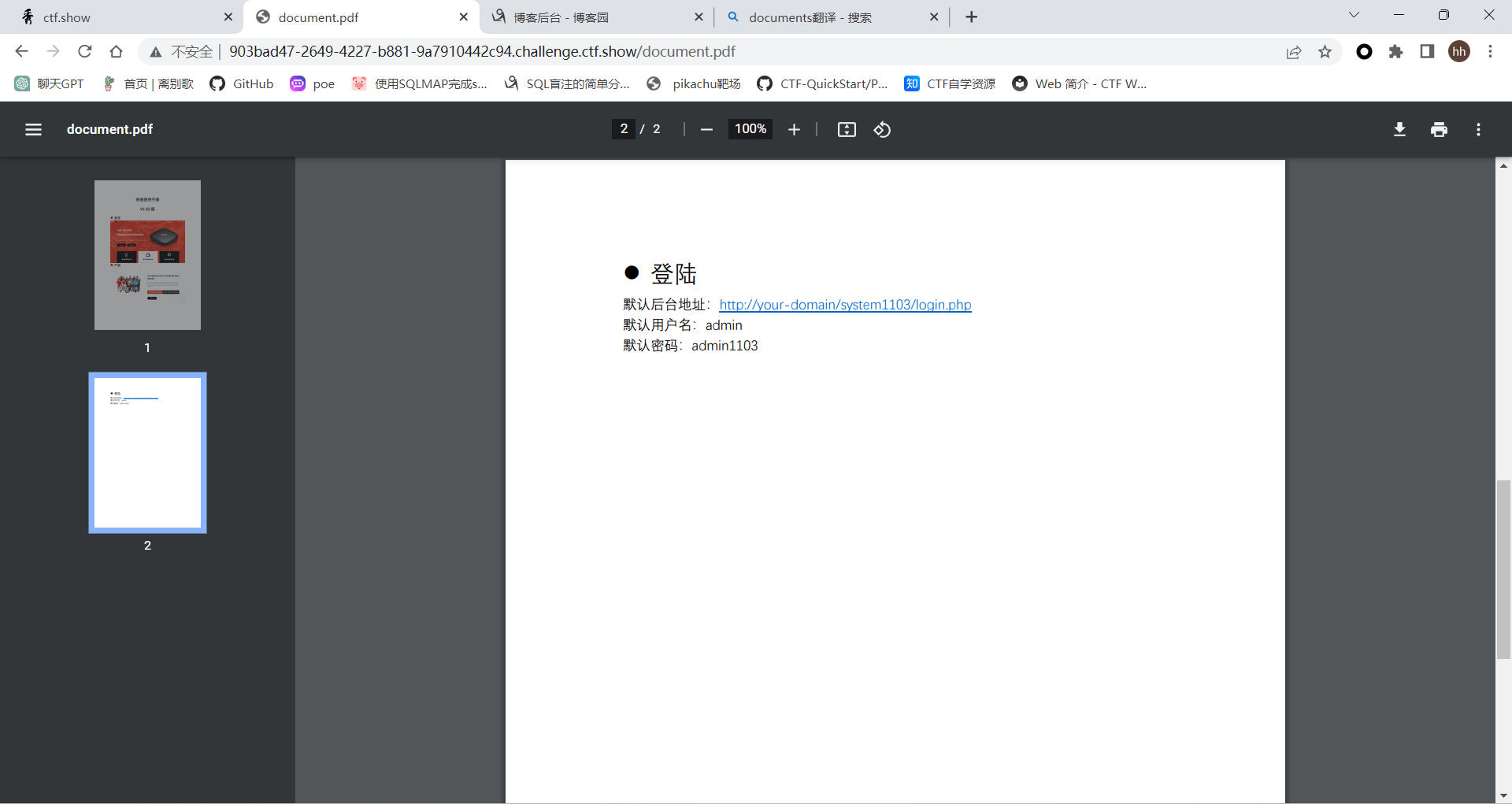The image size is (1512, 804).
Task: Bookmark this page with star icon
Action: (x=1325, y=52)
